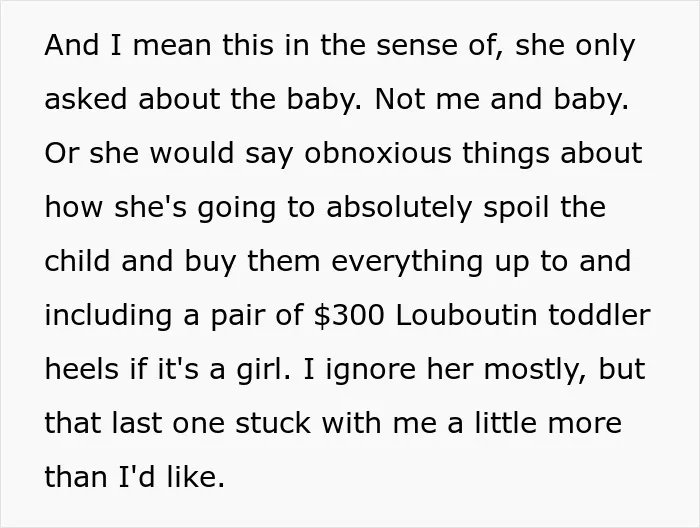Click the word "things" in third line
Viewport: 700px width, 528px height.
(x=506, y=153)
